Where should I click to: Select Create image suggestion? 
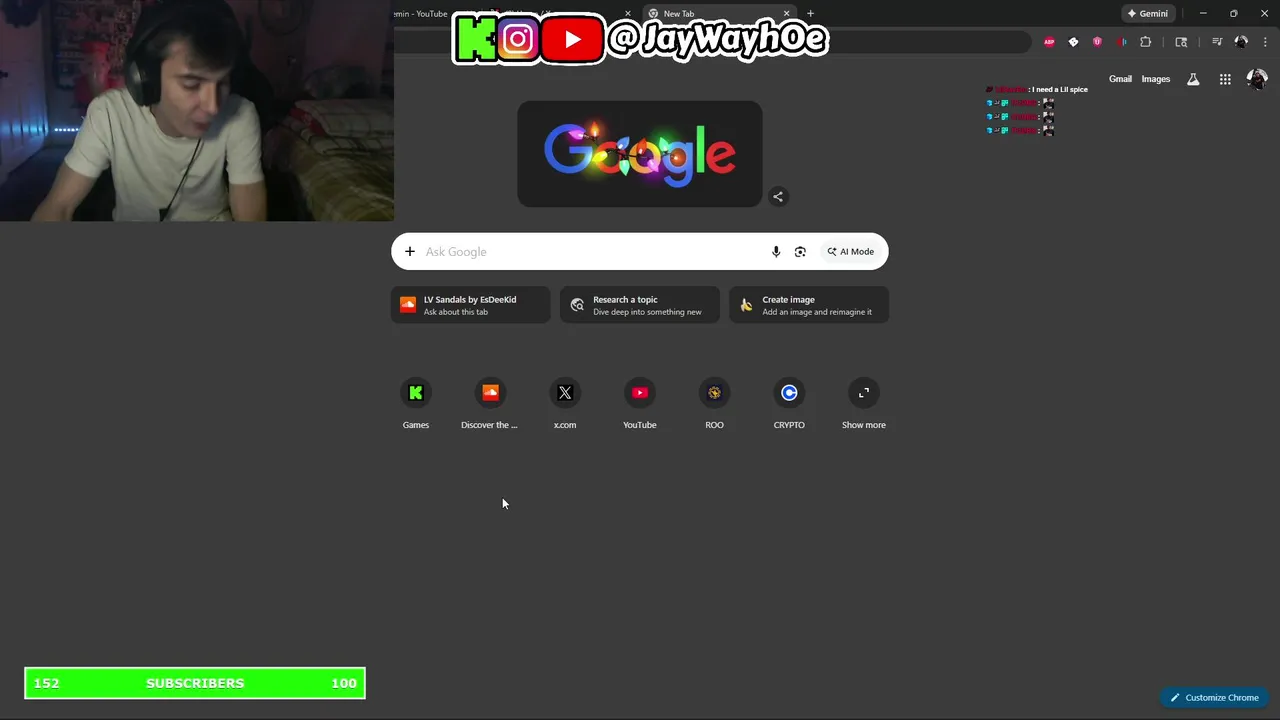pyautogui.click(x=809, y=305)
